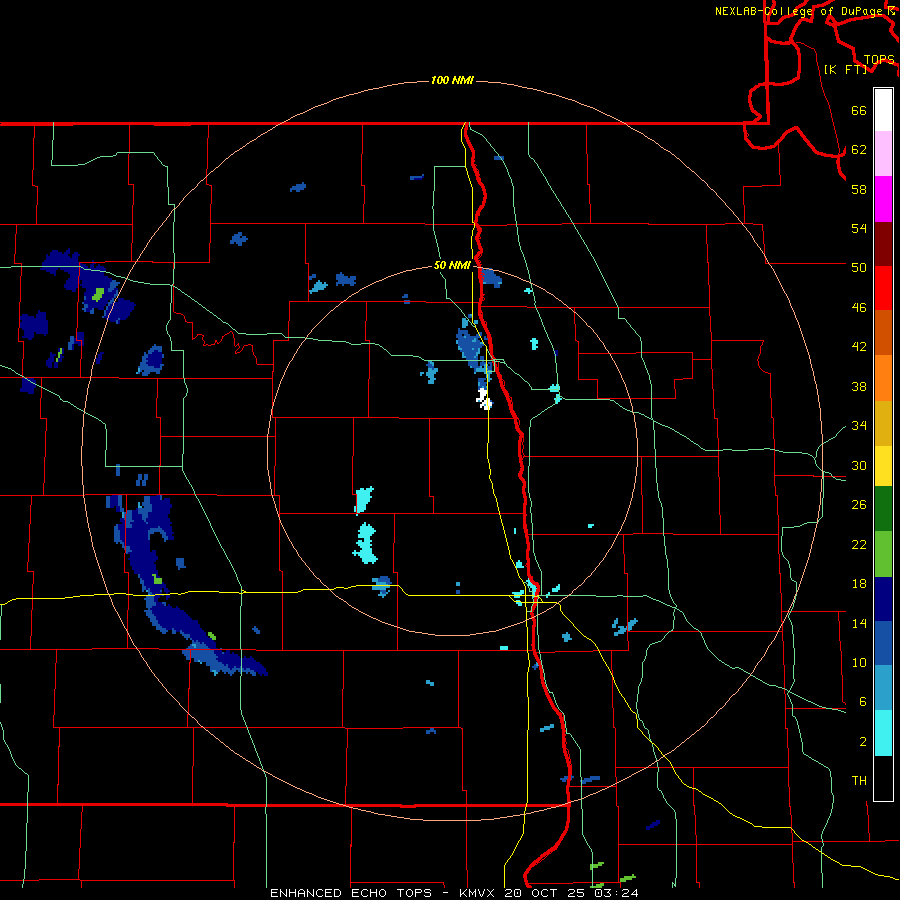Click the "TH" threshold legend label
This screenshot has width=900, height=900.
[x=859, y=781]
